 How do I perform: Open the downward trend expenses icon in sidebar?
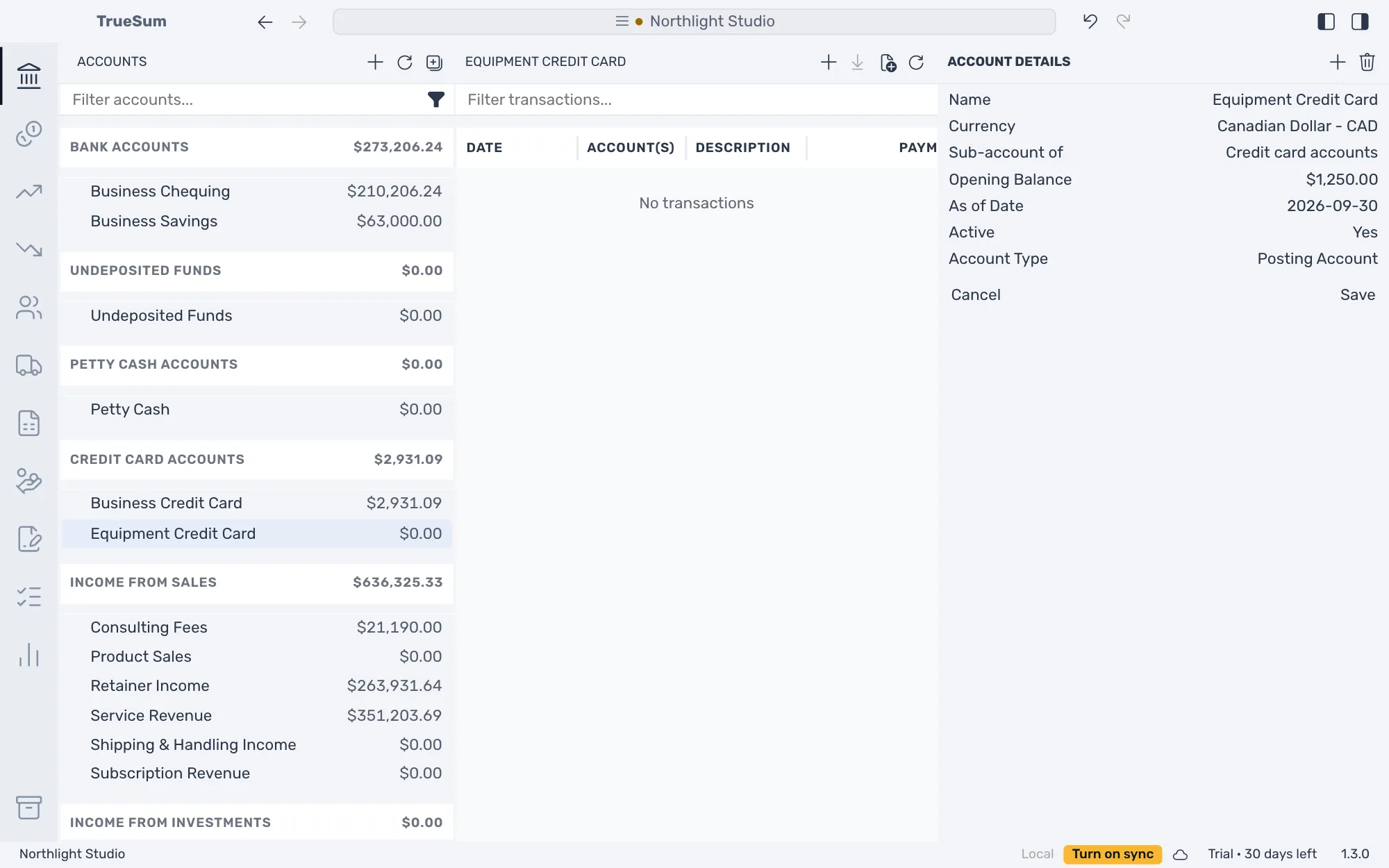[28, 249]
